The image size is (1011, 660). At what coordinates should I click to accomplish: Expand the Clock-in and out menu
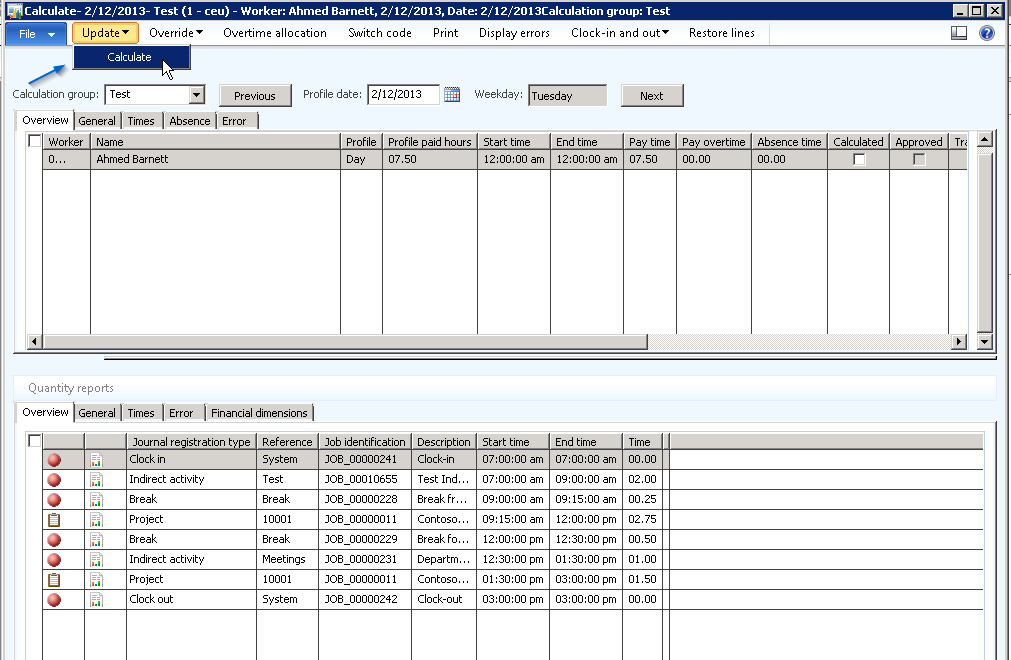619,33
